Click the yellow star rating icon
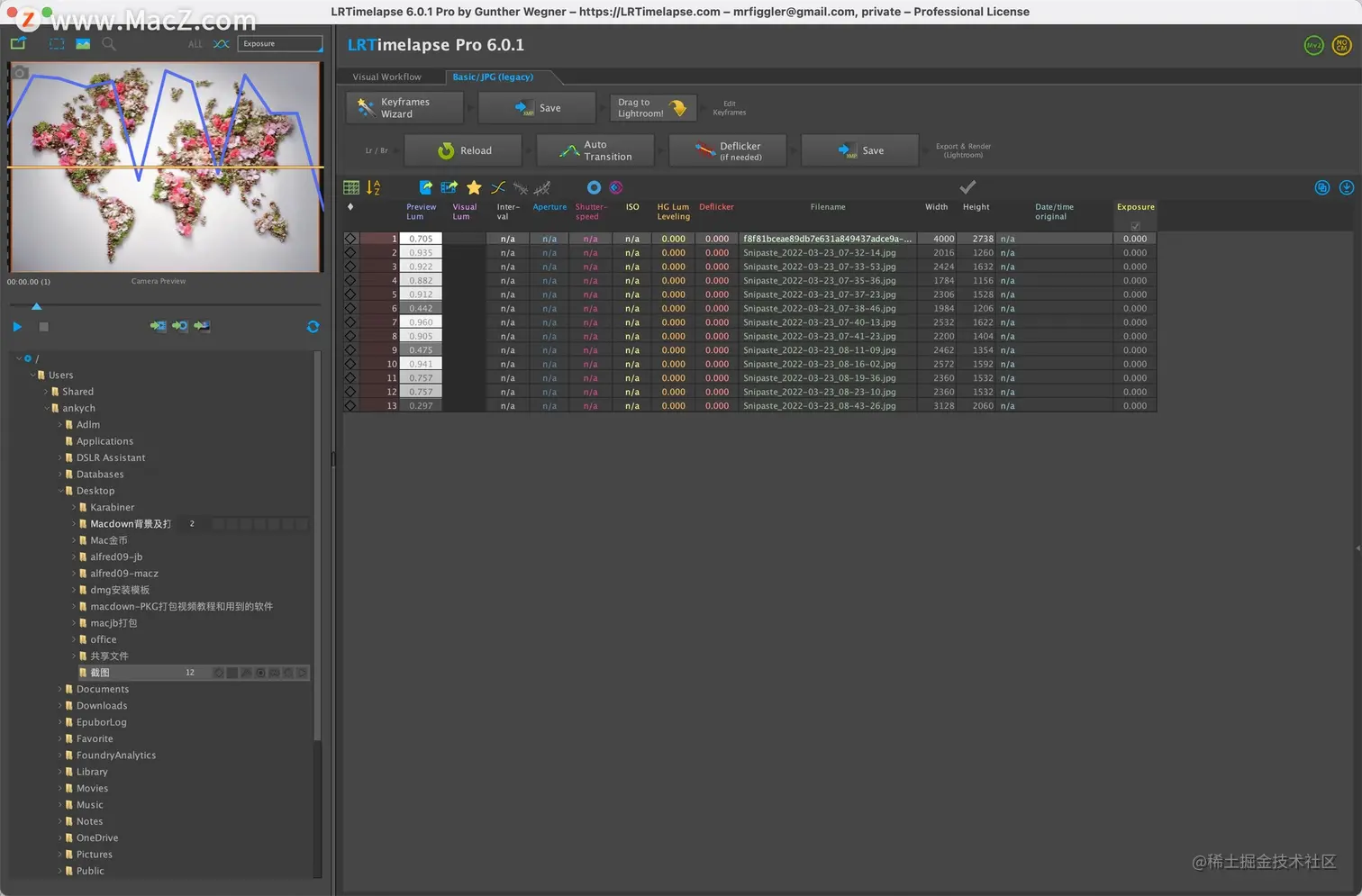The width and height of the screenshot is (1362, 896). click(x=474, y=187)
